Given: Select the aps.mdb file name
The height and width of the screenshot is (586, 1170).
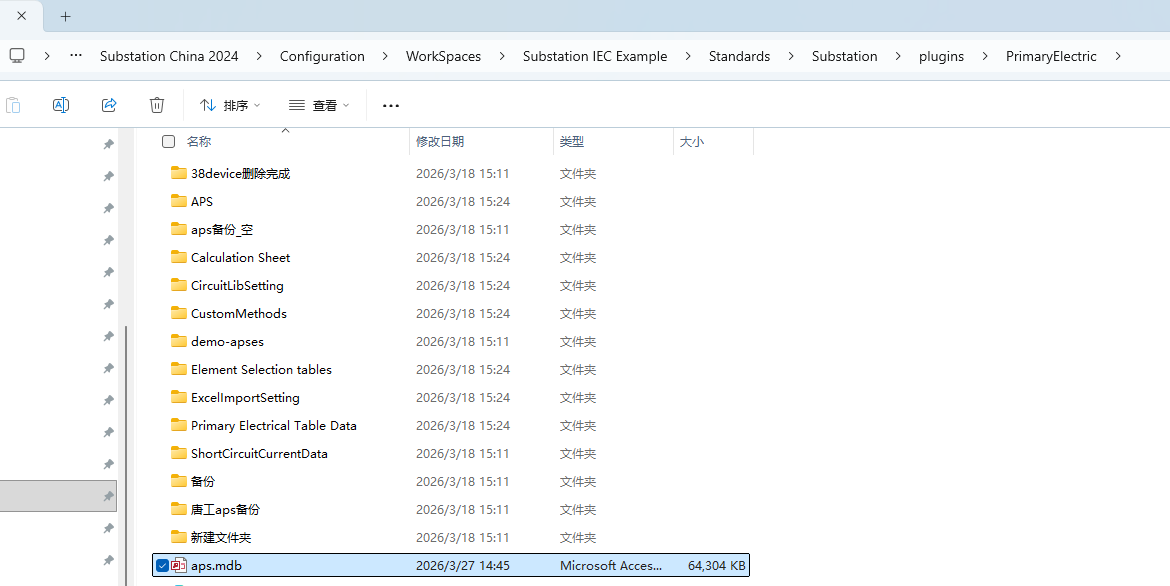Looking at the screenshot, I should click(216, 565).
